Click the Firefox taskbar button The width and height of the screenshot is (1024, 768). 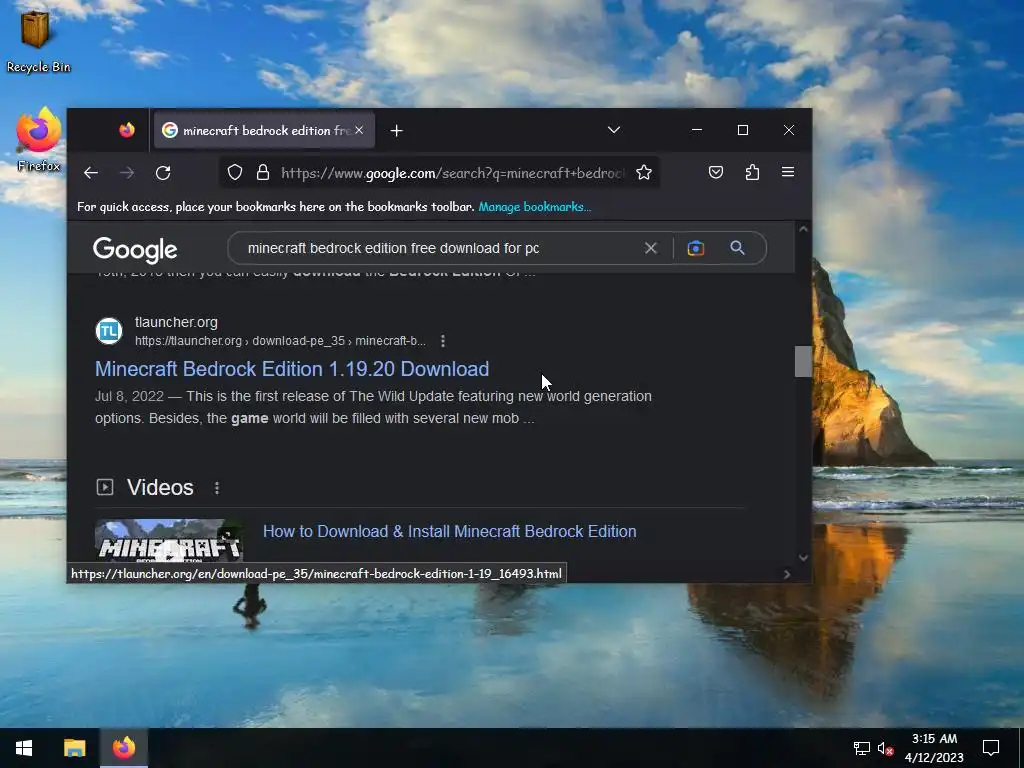[x=124, y=748]
